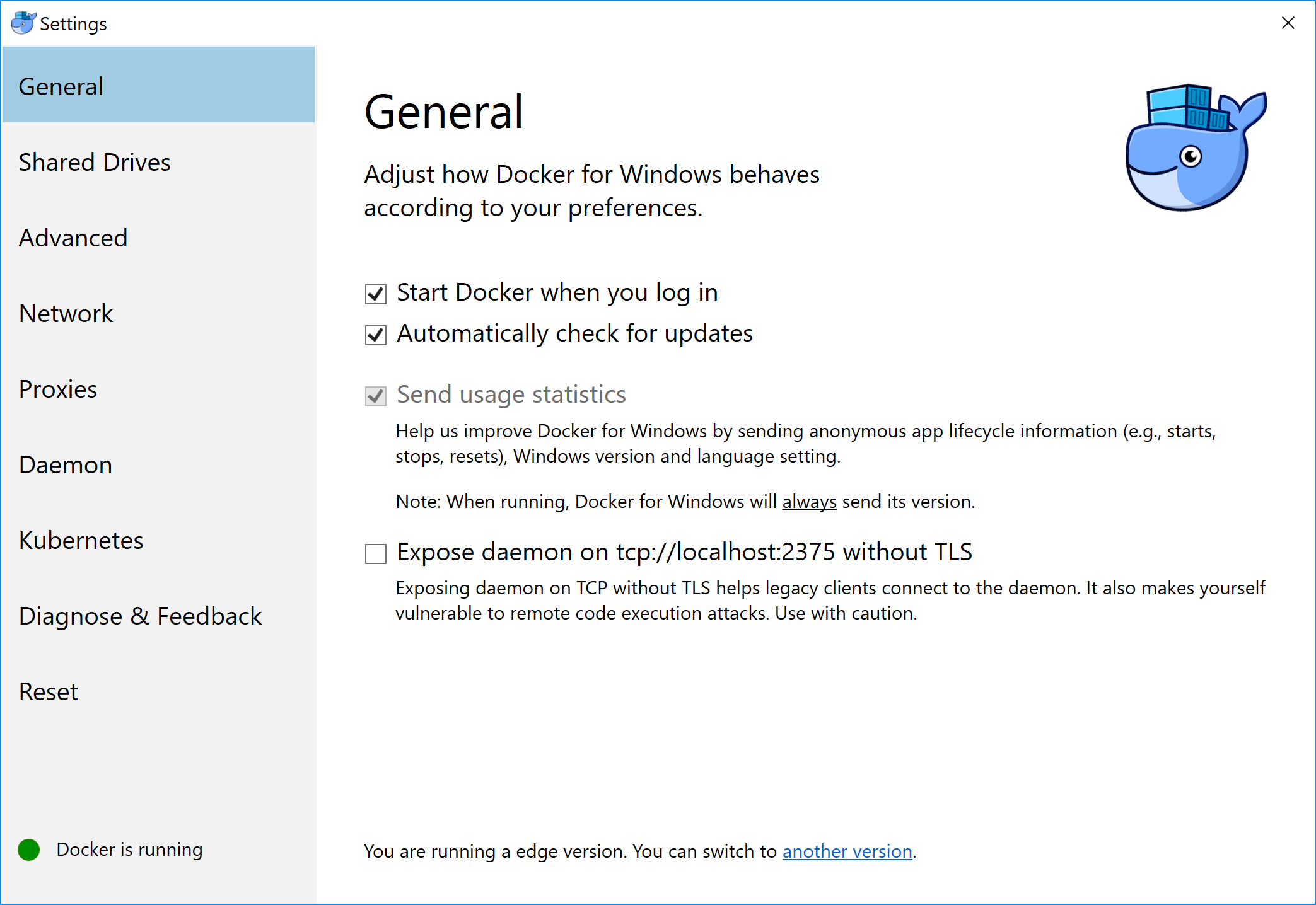Uncheck Start Docker when you log in
This screenshot has width=1316, height=905.
(376, 294)
